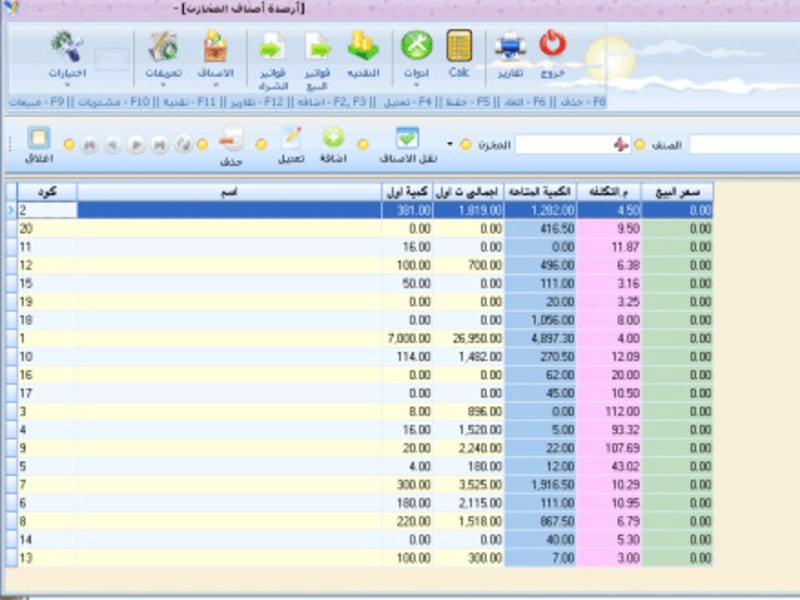Click the 1,819.00 cell in selected row

pyautogui.click(x=468, y=210)
